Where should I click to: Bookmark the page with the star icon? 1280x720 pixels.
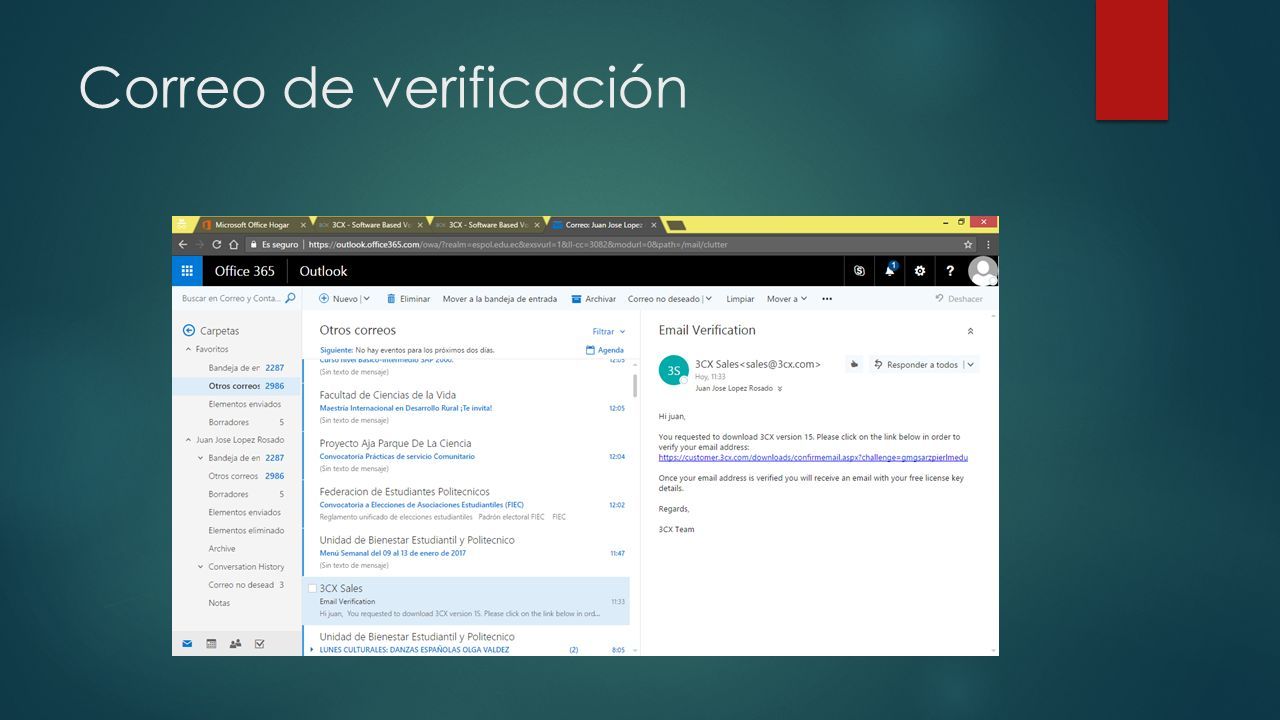(x=967, y=244)
